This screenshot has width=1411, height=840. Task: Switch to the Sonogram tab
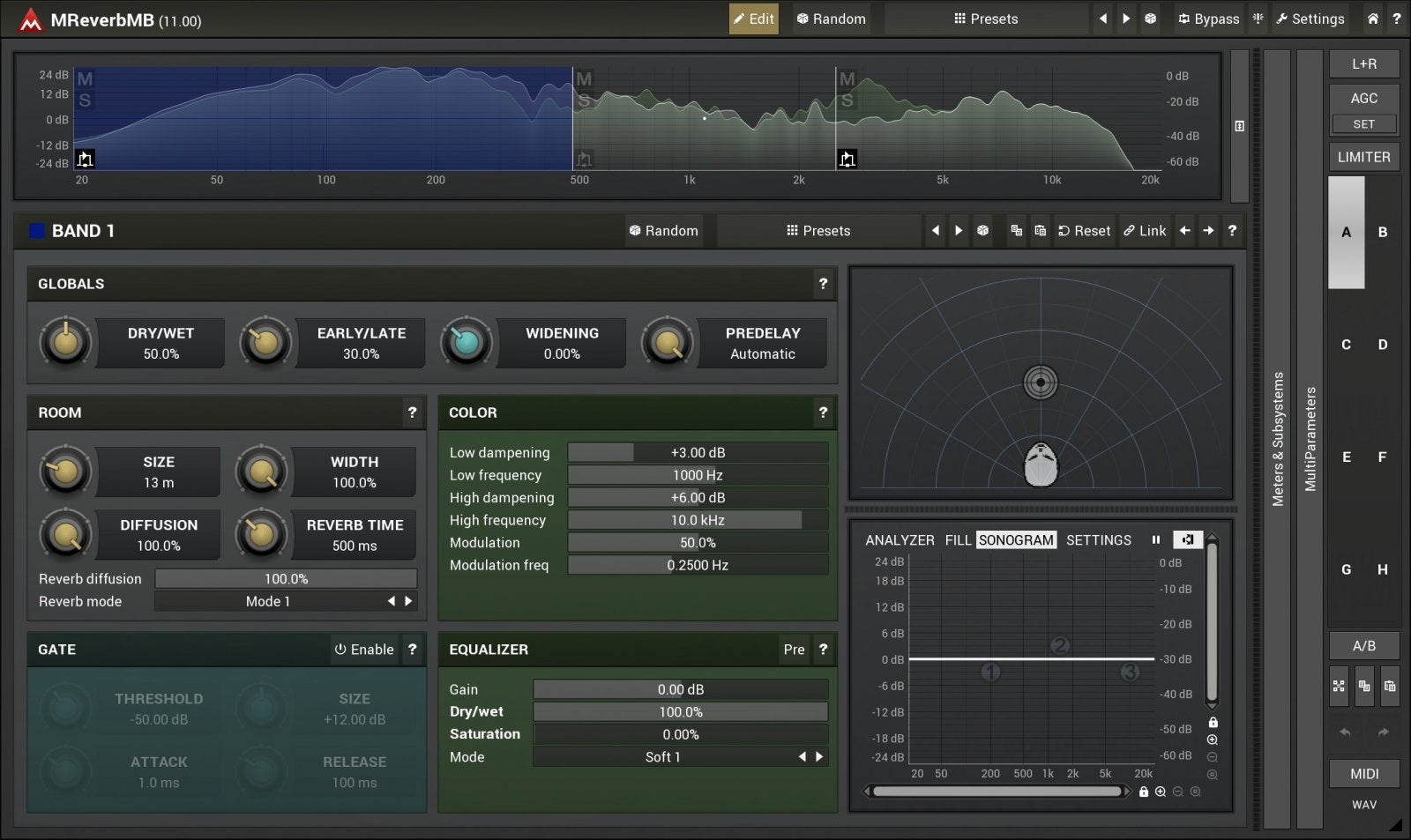point(1016,540)
